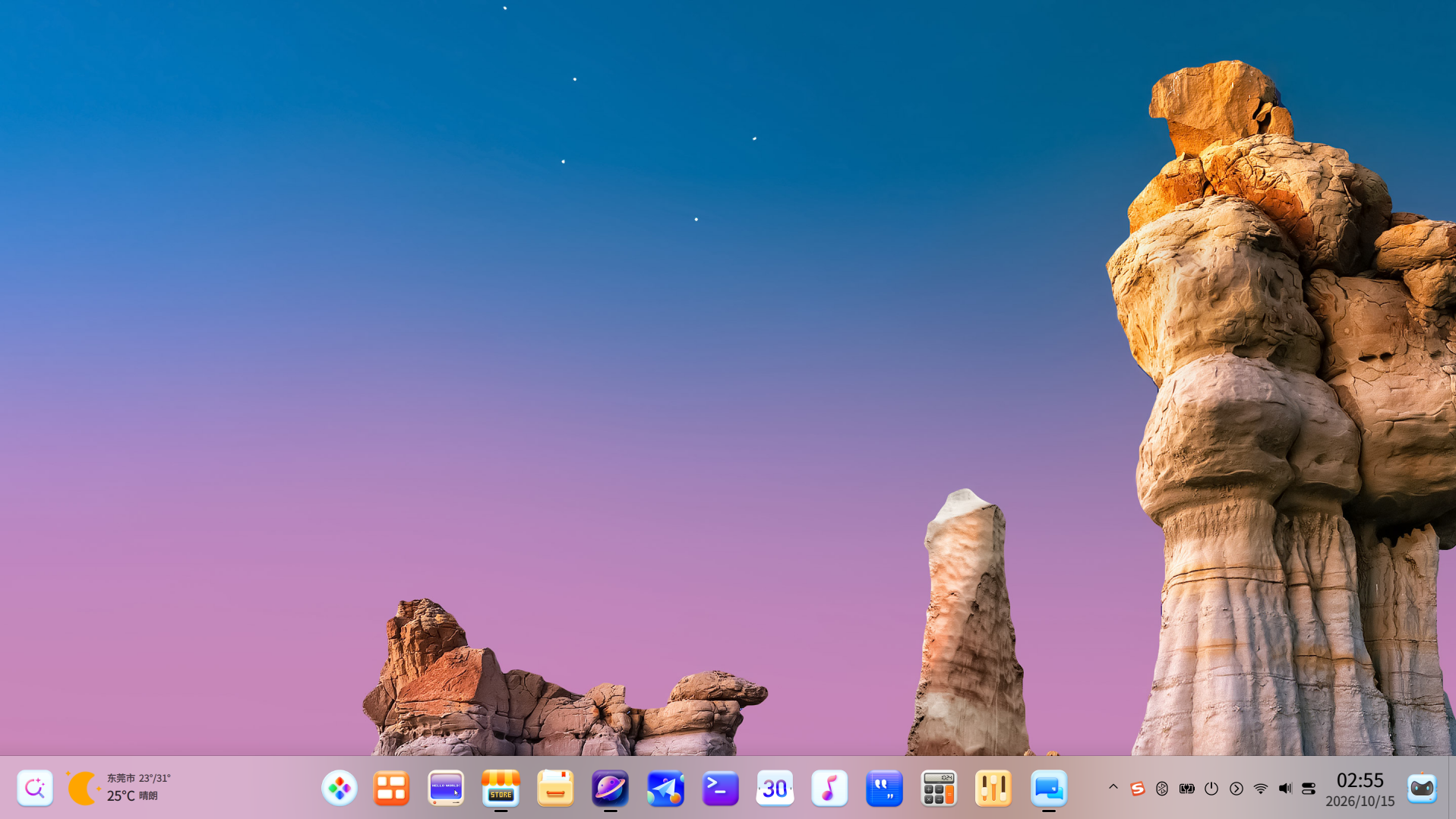Image resolution: width=1456 pixels, height=819 pixels.
Task: Open Bluetooth settings in tray
Action: pos(1162,789)
